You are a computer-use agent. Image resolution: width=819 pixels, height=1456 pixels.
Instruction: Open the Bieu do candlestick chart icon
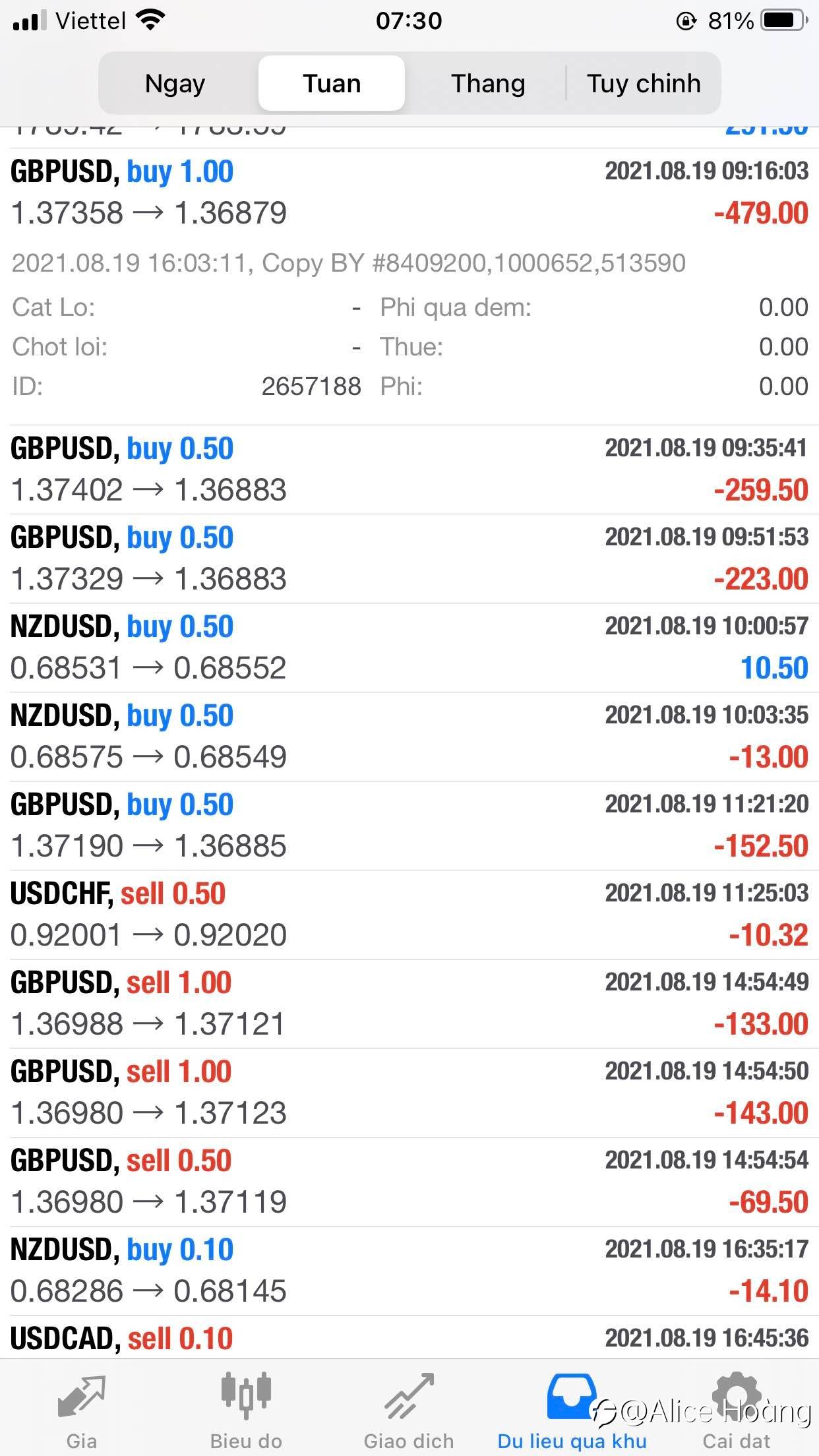246,1395
